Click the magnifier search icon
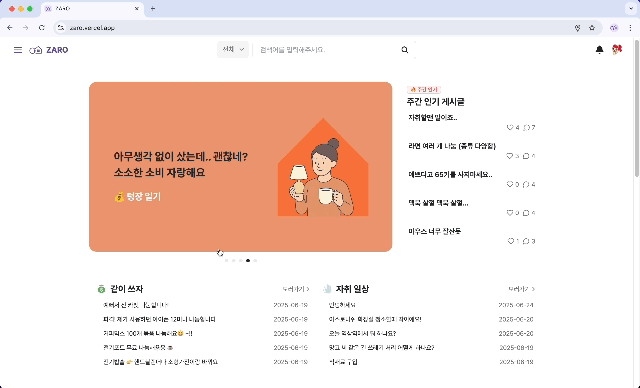The image size is (640, 388). [x=404, y=50]
